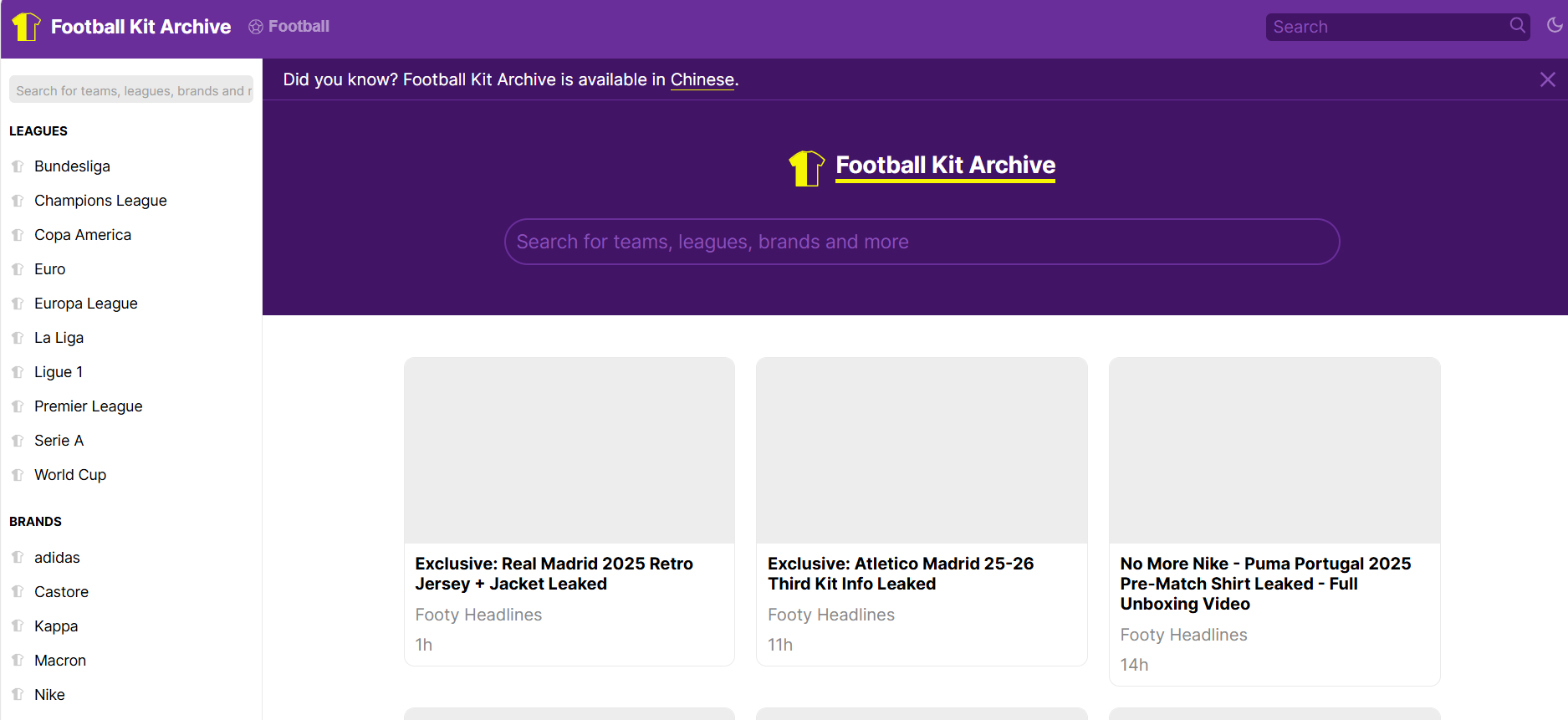Click the magnifier icon in top search

click(1517, 26)
